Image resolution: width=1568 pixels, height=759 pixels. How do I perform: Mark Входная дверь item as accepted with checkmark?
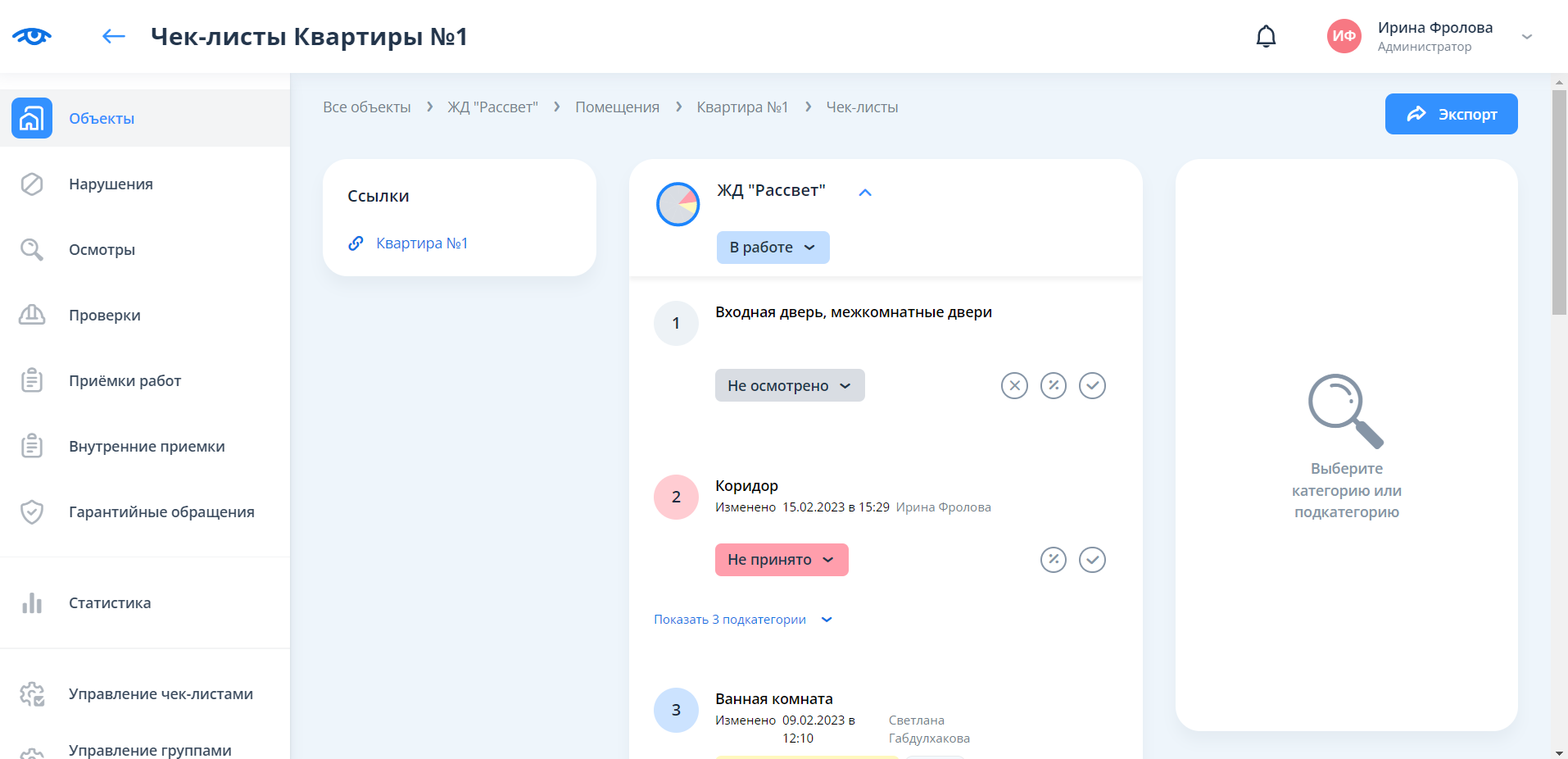[x=1091, y=385]
